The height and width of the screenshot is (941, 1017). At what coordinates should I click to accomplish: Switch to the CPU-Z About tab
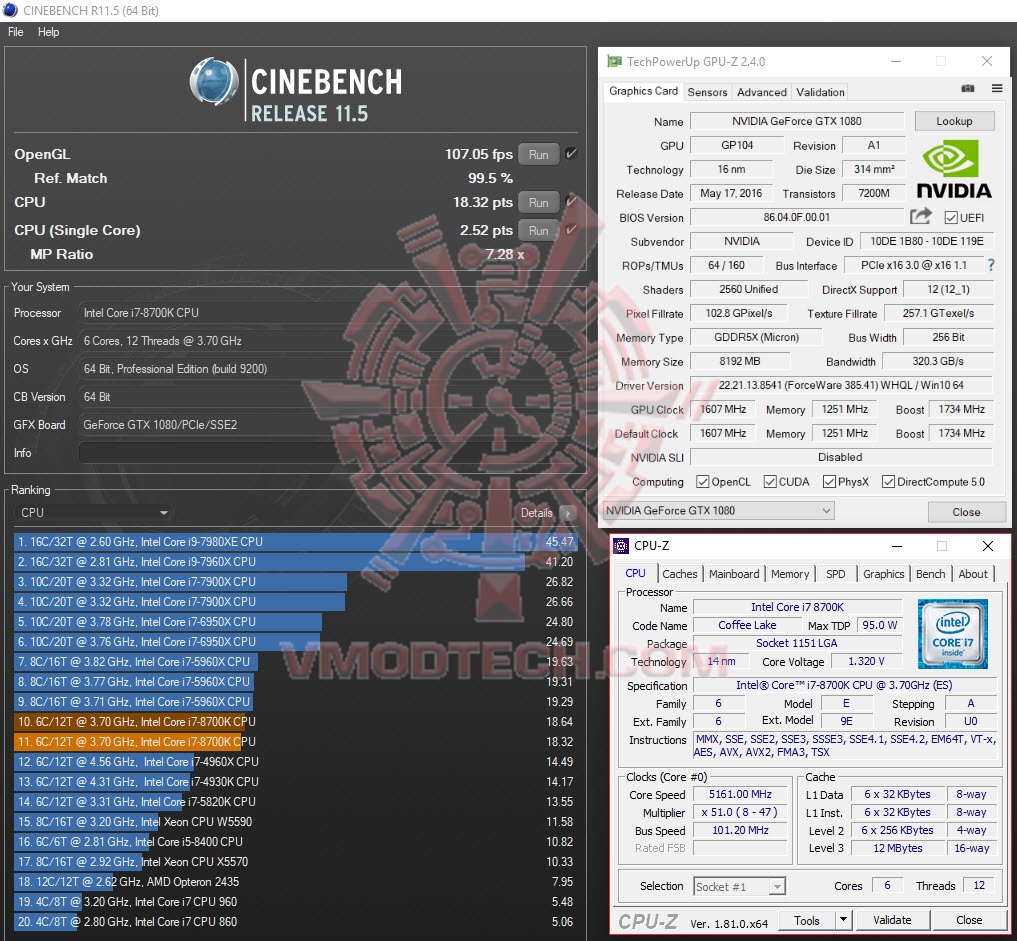tap(973, 574)
